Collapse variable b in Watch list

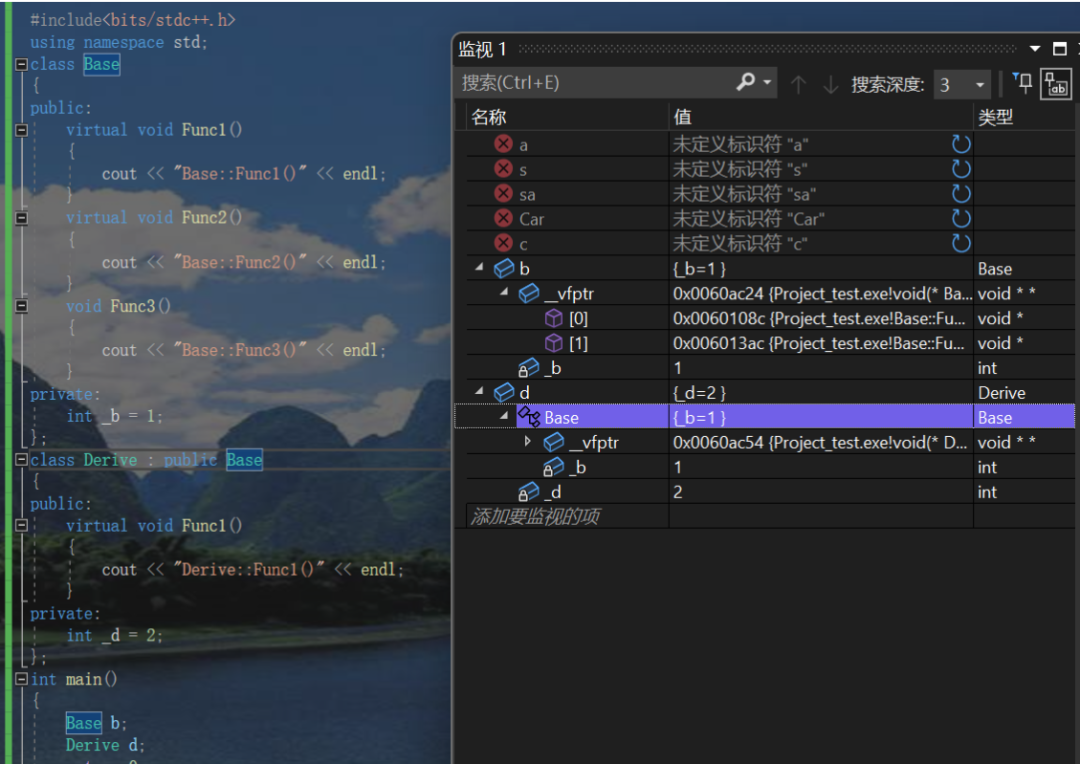point(479,267)
